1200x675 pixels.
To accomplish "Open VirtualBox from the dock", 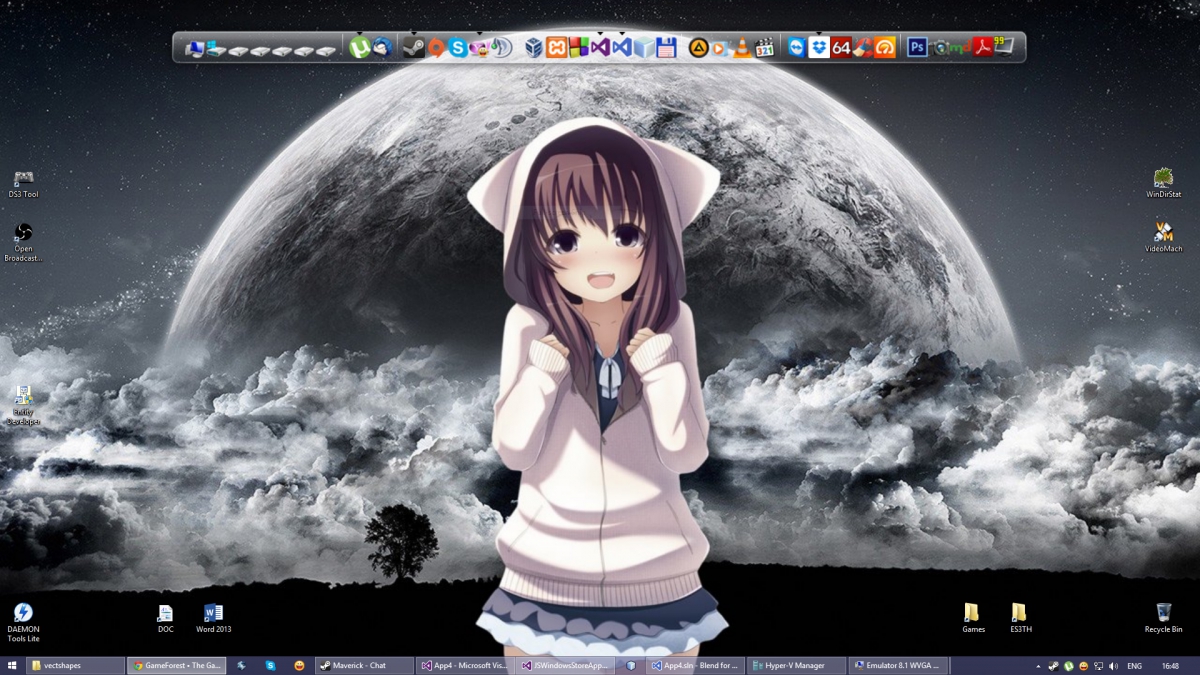I will click(x=535, y=47).
